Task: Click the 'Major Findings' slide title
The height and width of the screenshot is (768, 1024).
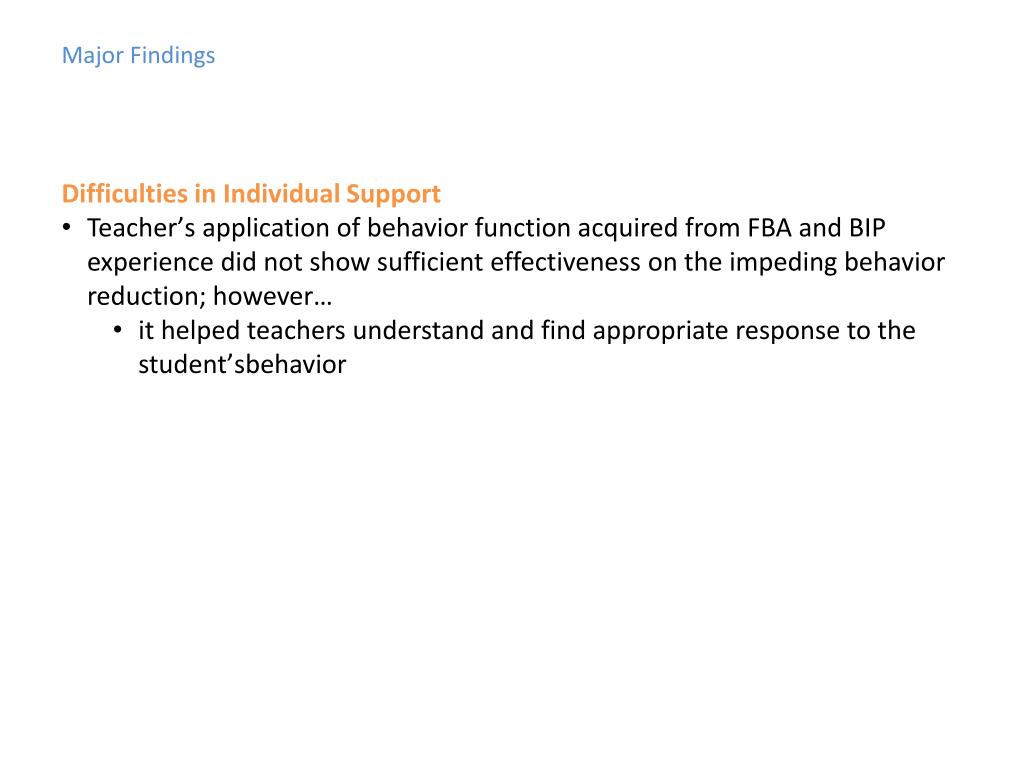Action: tap(138, 56)
